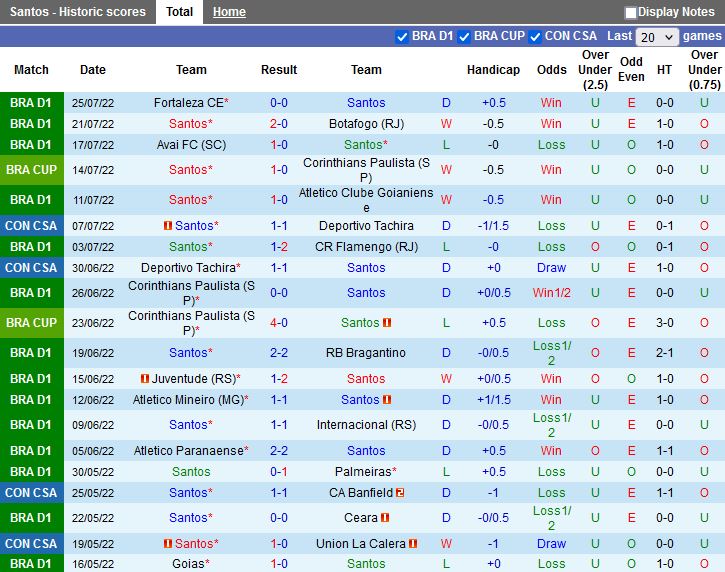725x572 pixels.
Task: Open Corinthians Paulista (SP) on the 14/07/22 row
Action: 366,170
